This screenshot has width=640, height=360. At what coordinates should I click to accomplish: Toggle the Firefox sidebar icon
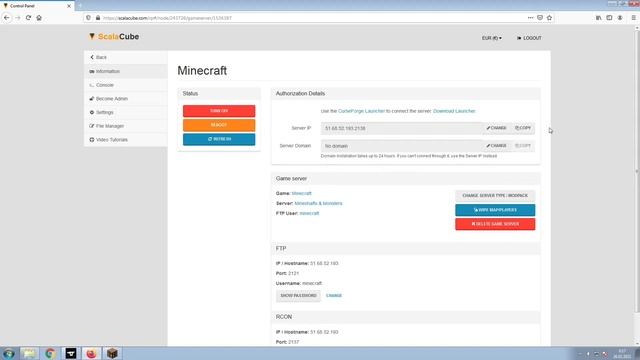[x=609, y=18]
